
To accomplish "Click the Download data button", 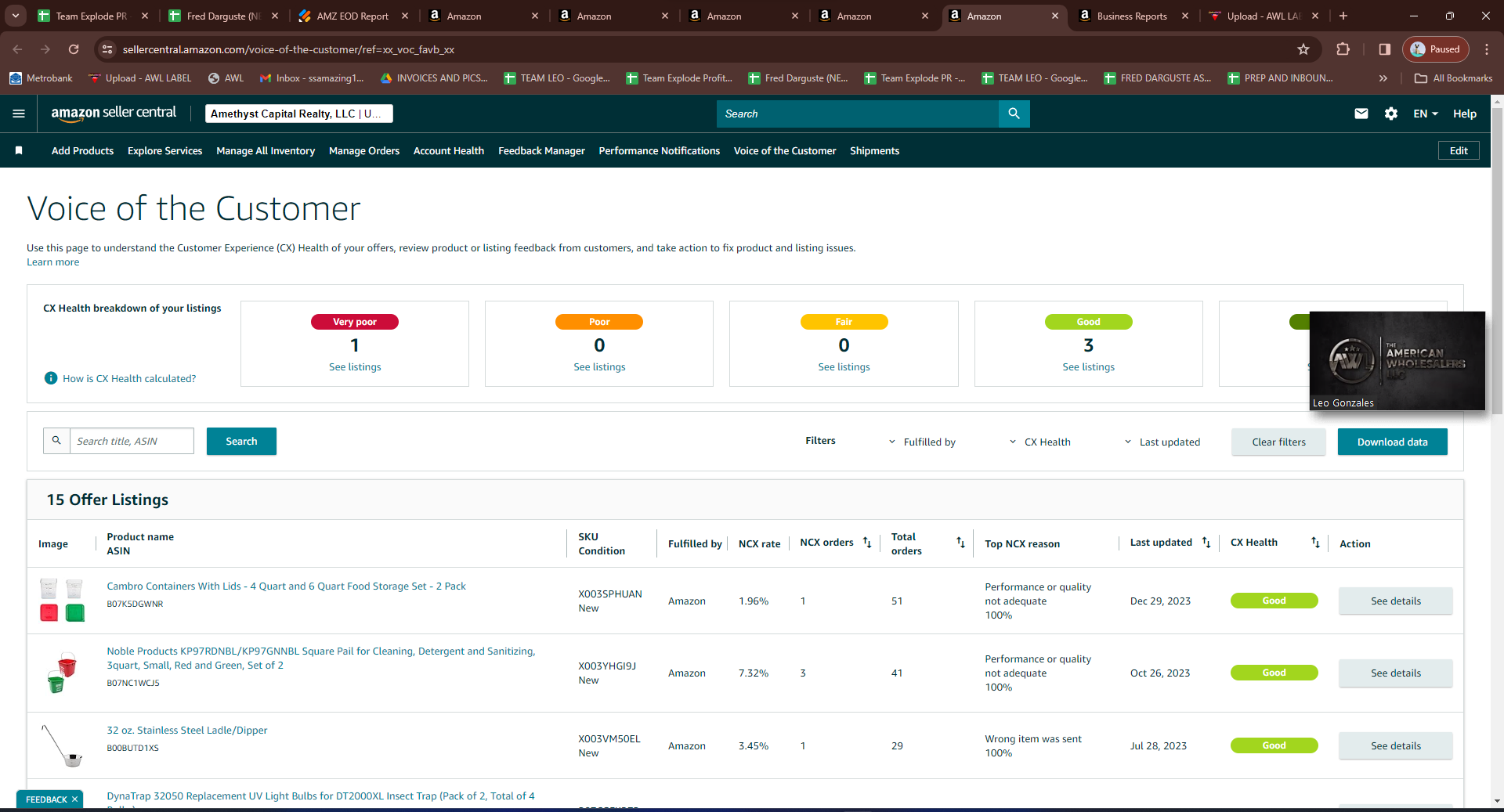I will [1392, 442].
